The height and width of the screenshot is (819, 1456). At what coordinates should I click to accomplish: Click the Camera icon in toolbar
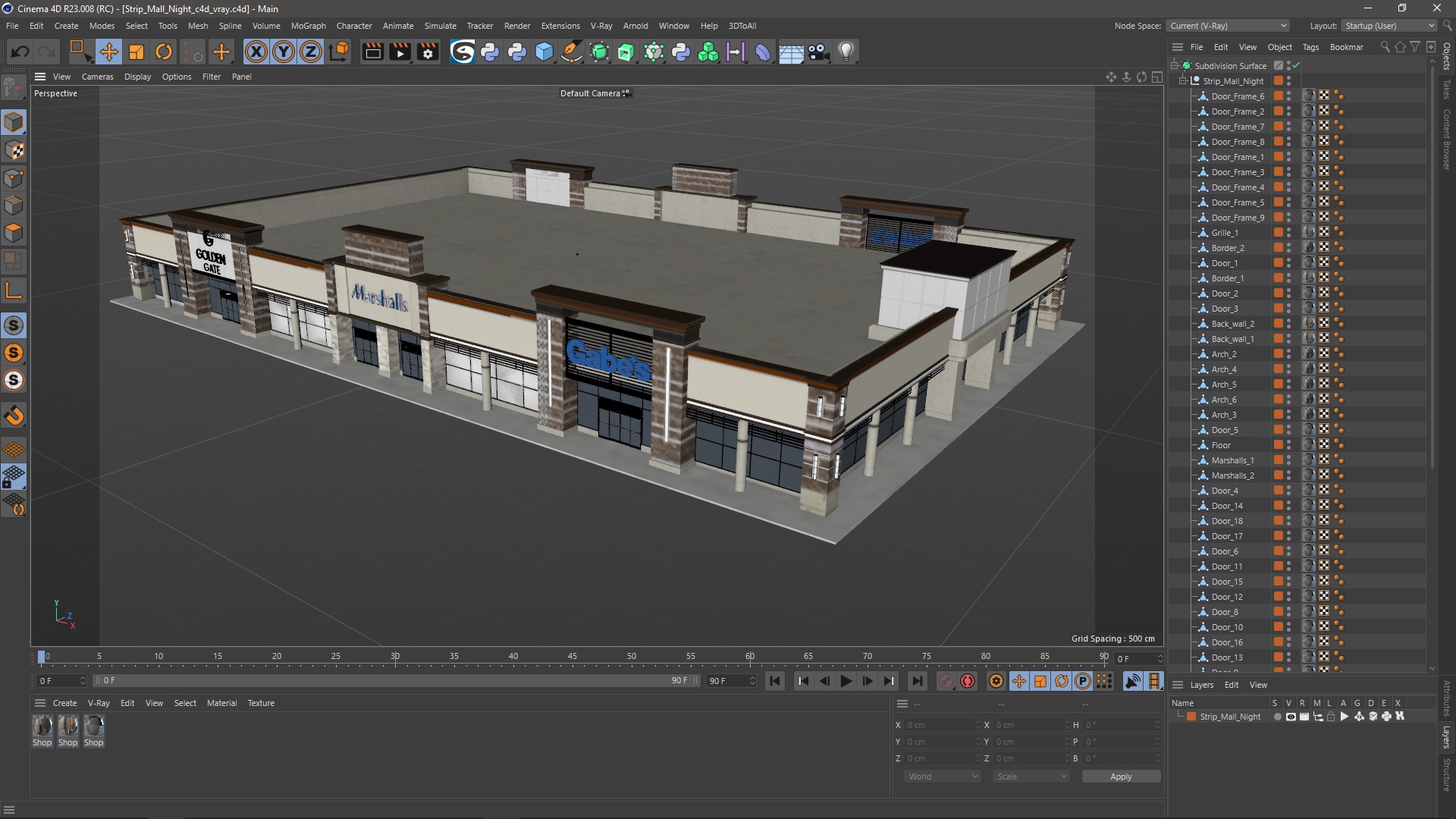[x=818, y=52]
